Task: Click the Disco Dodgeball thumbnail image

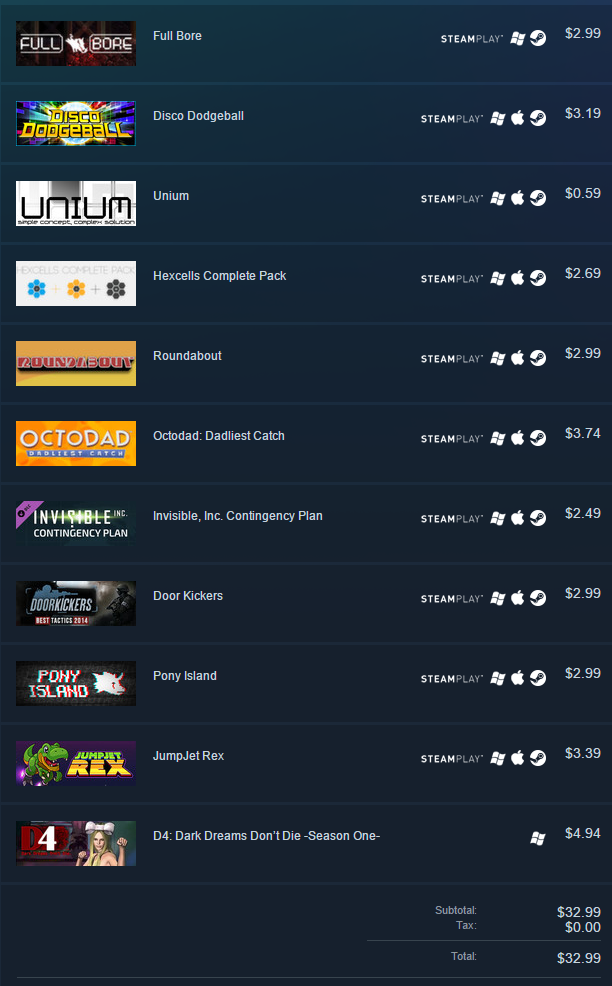Action: click(x=76, y=123)
